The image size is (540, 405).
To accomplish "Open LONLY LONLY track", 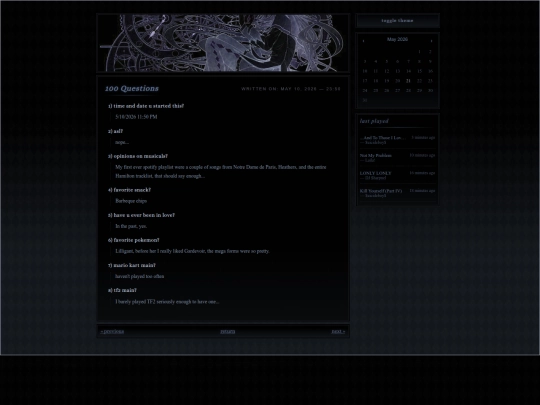I will (375, 173).
